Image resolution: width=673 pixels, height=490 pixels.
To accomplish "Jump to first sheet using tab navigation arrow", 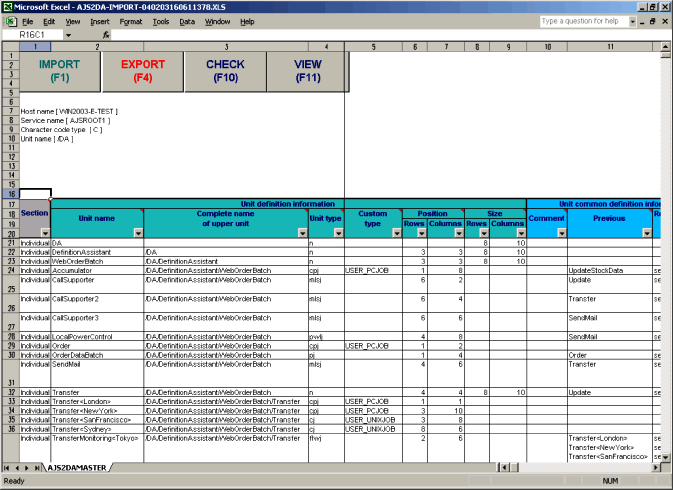I will tap(7, 467).
